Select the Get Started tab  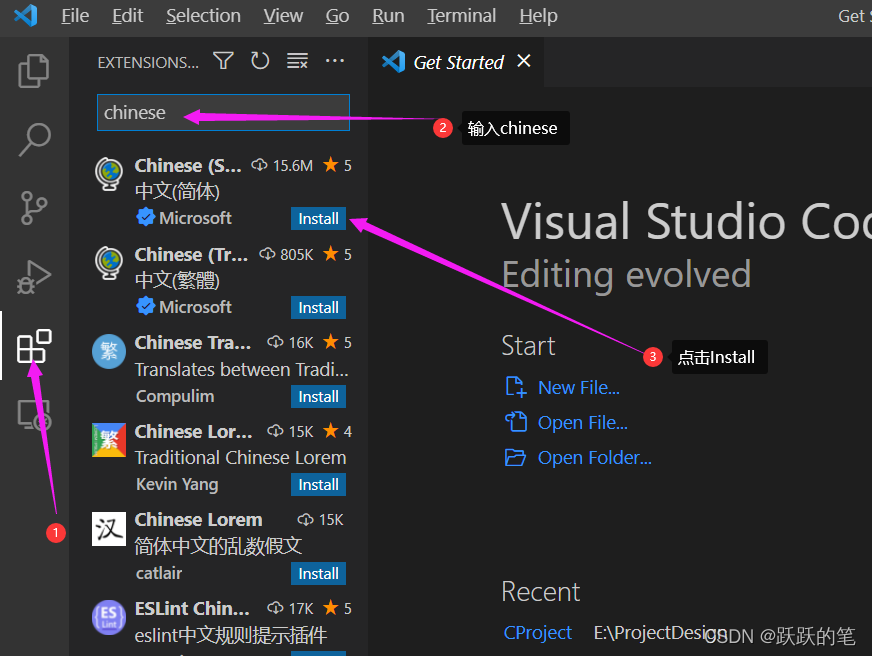(456, 62)
